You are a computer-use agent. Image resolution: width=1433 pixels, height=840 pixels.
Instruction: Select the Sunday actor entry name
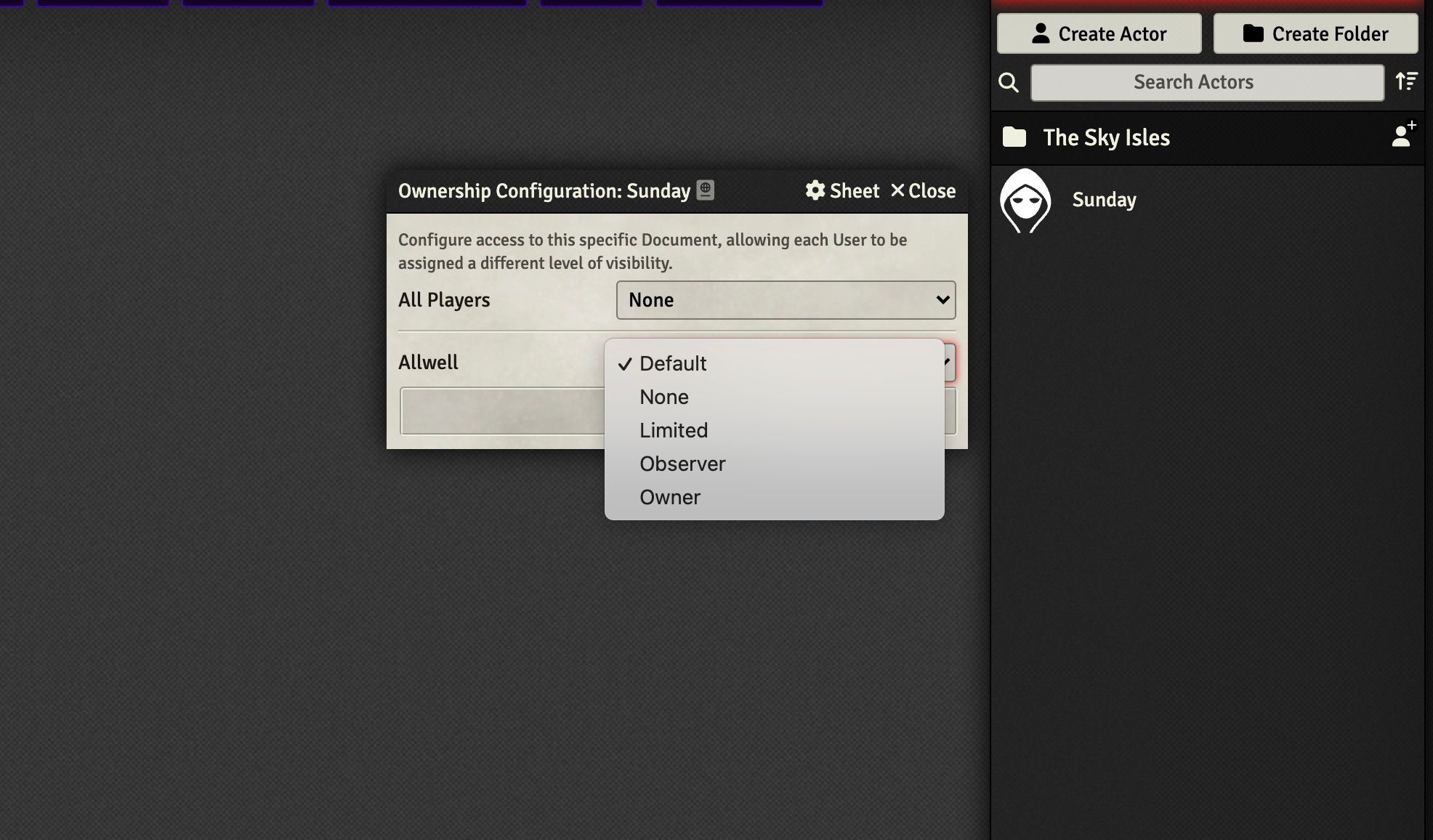click(x=1104, y=200)
